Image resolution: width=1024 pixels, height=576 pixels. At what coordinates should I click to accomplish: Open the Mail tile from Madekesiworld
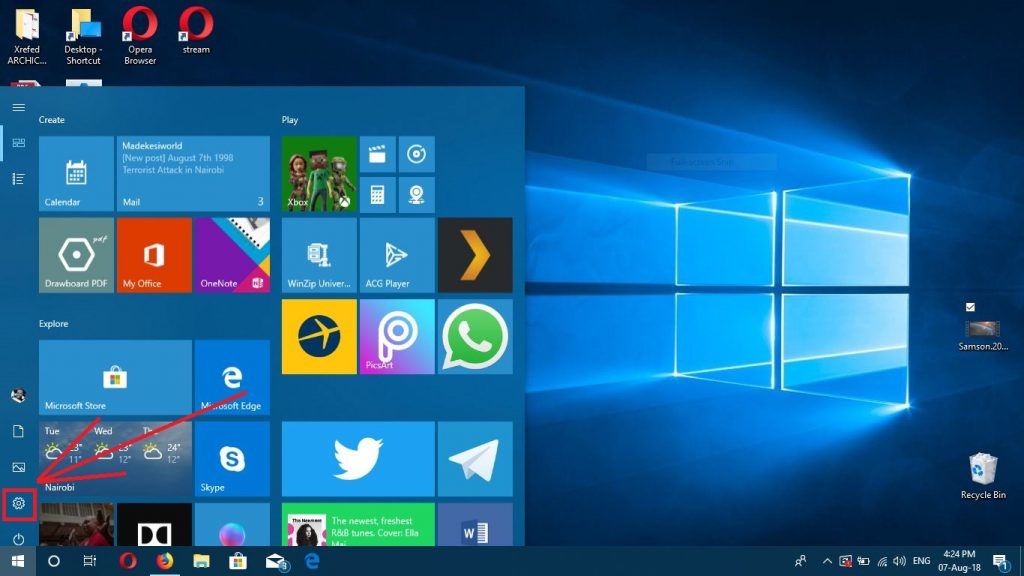(193, 174)
